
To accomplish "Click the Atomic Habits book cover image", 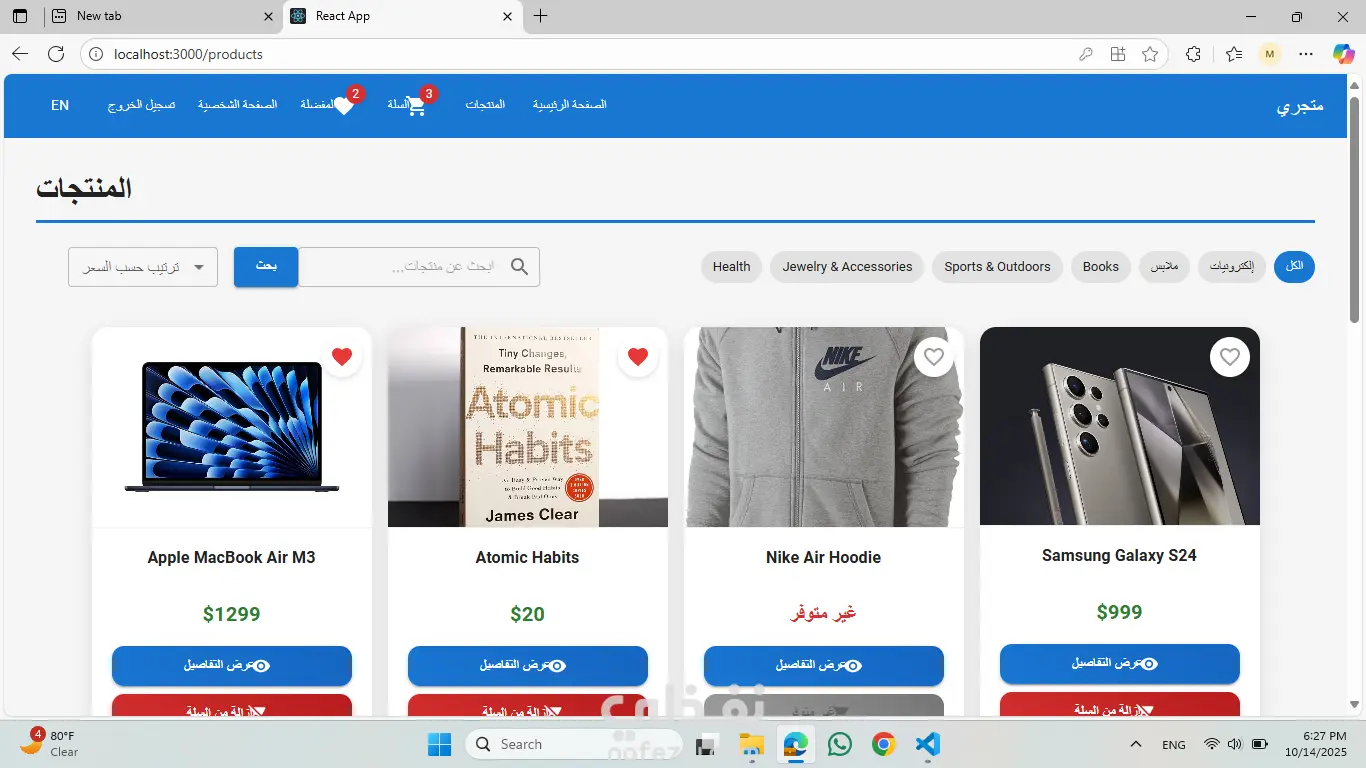I will click(x=528, y=427).
